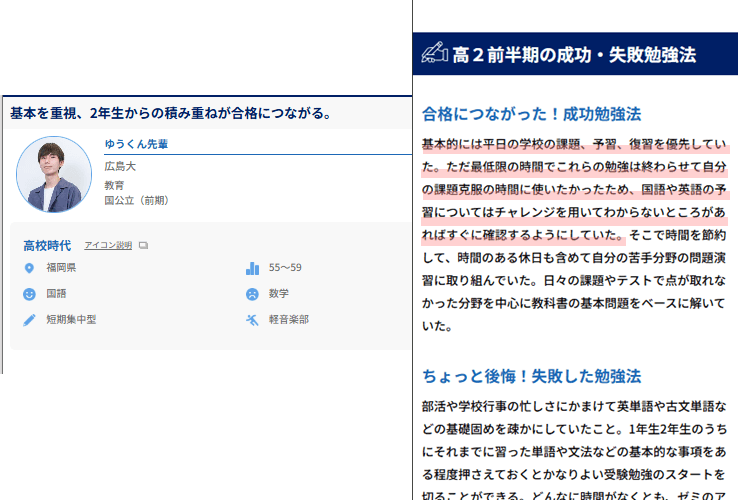This screenshot has width=750, height=500.
Task: Click the location pin icon beside 福岡県
Action: tap(29, 268)
